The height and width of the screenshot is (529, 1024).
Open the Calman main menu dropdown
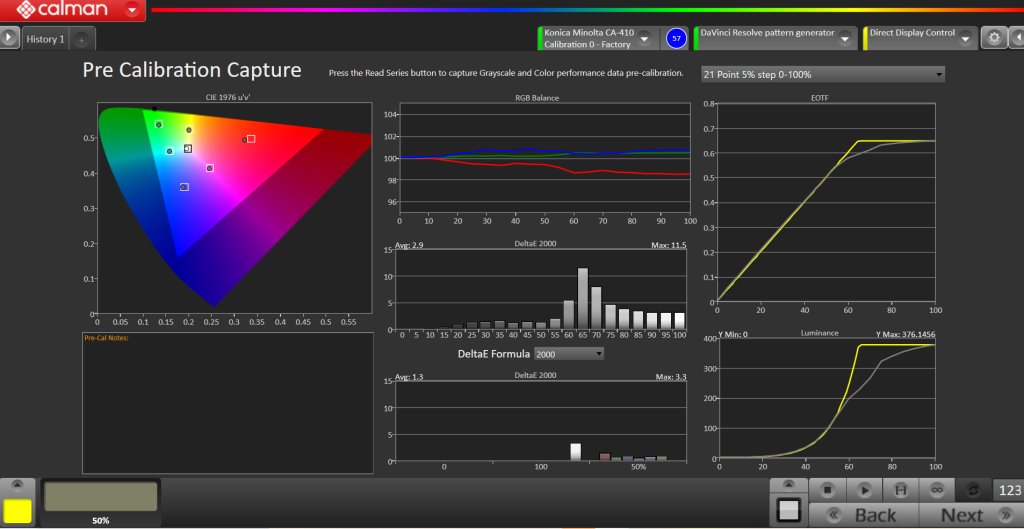[132, 11]
